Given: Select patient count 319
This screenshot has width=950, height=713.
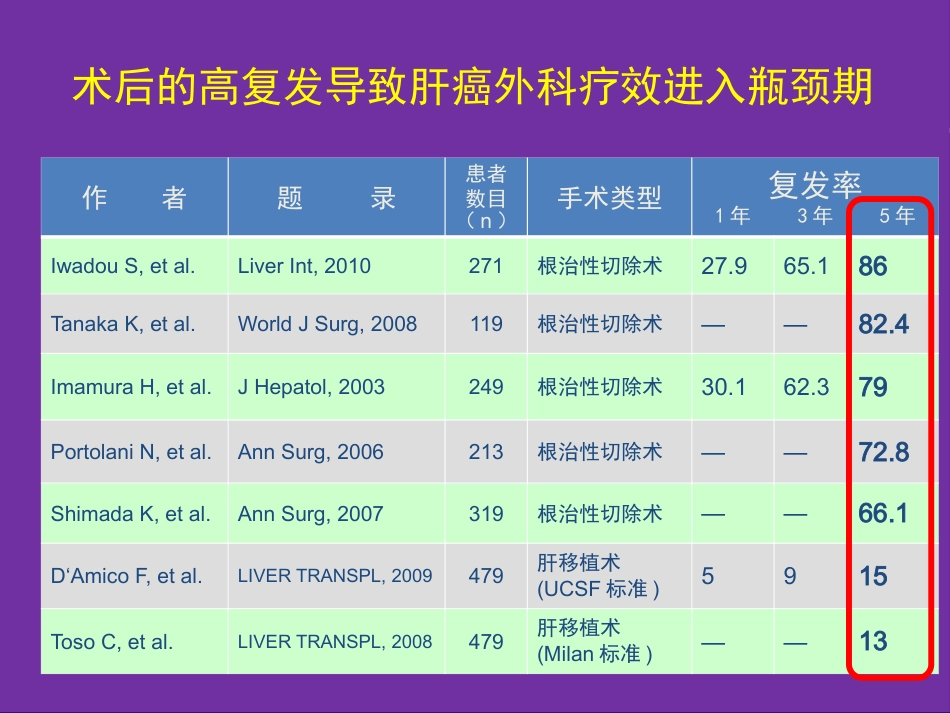Looking at the screenshot, I should [x=486, y=514].
